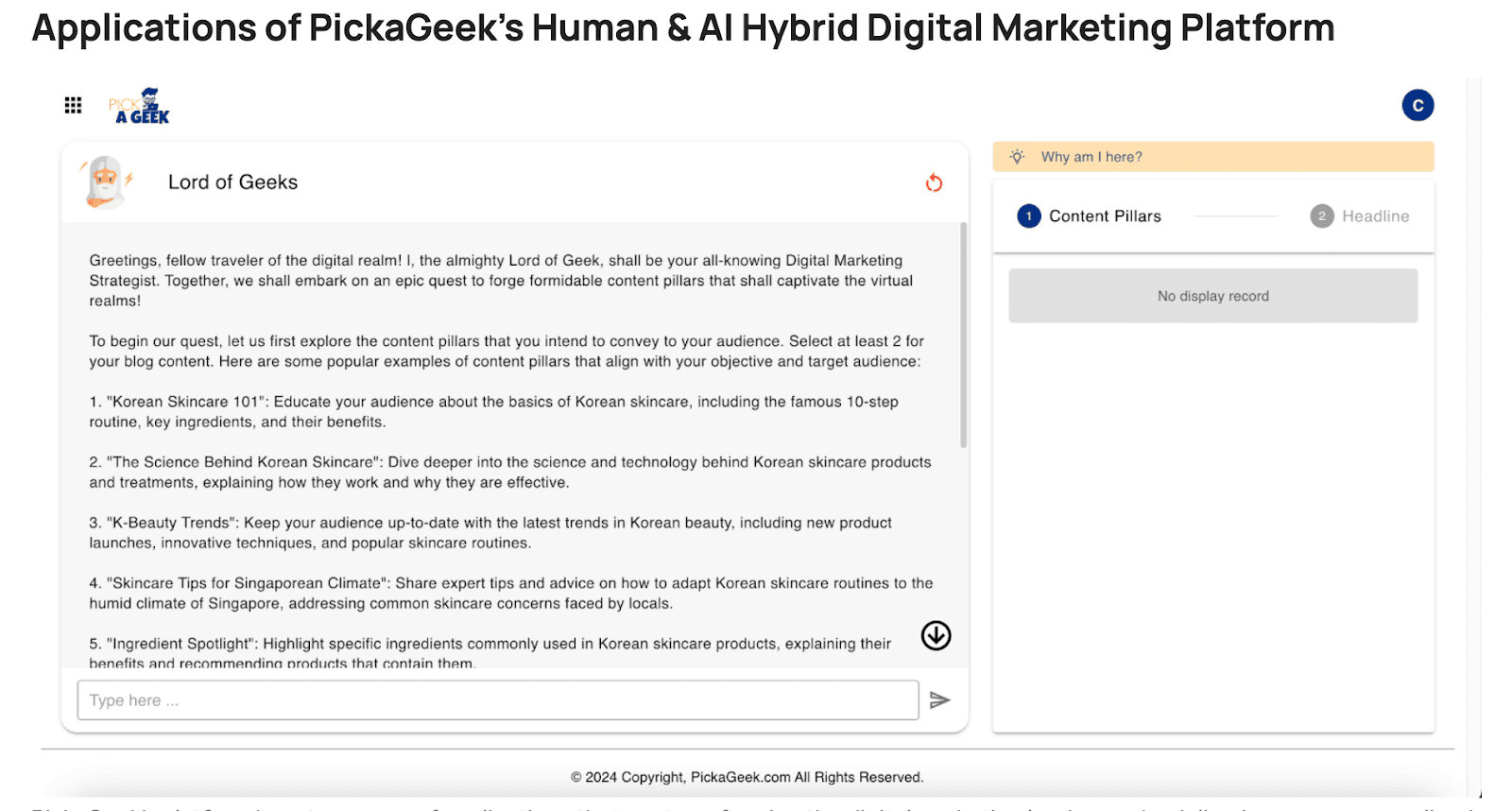This screenshot has height=811, width=1512.
Task: Click the 'Lord of Geeks' chat title
Action: pos(232,182)
